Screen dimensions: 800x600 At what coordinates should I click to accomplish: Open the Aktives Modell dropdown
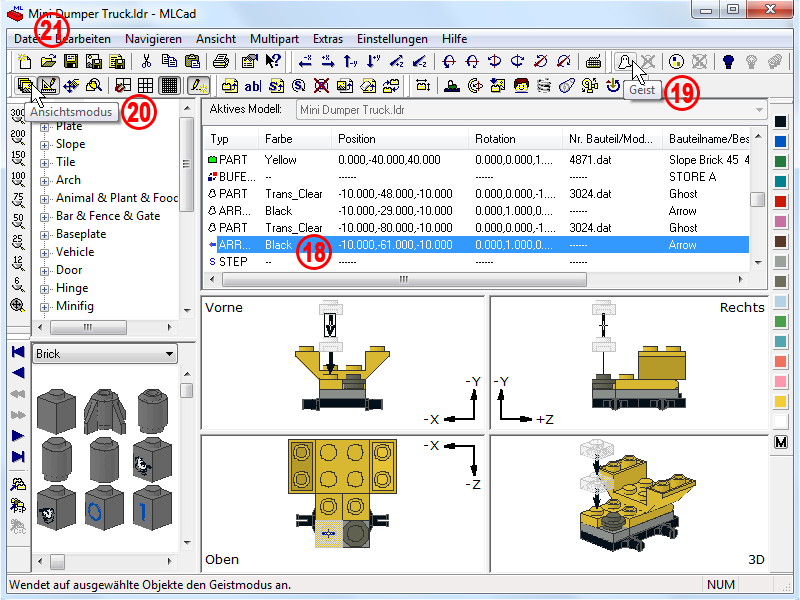click(531, 110)
